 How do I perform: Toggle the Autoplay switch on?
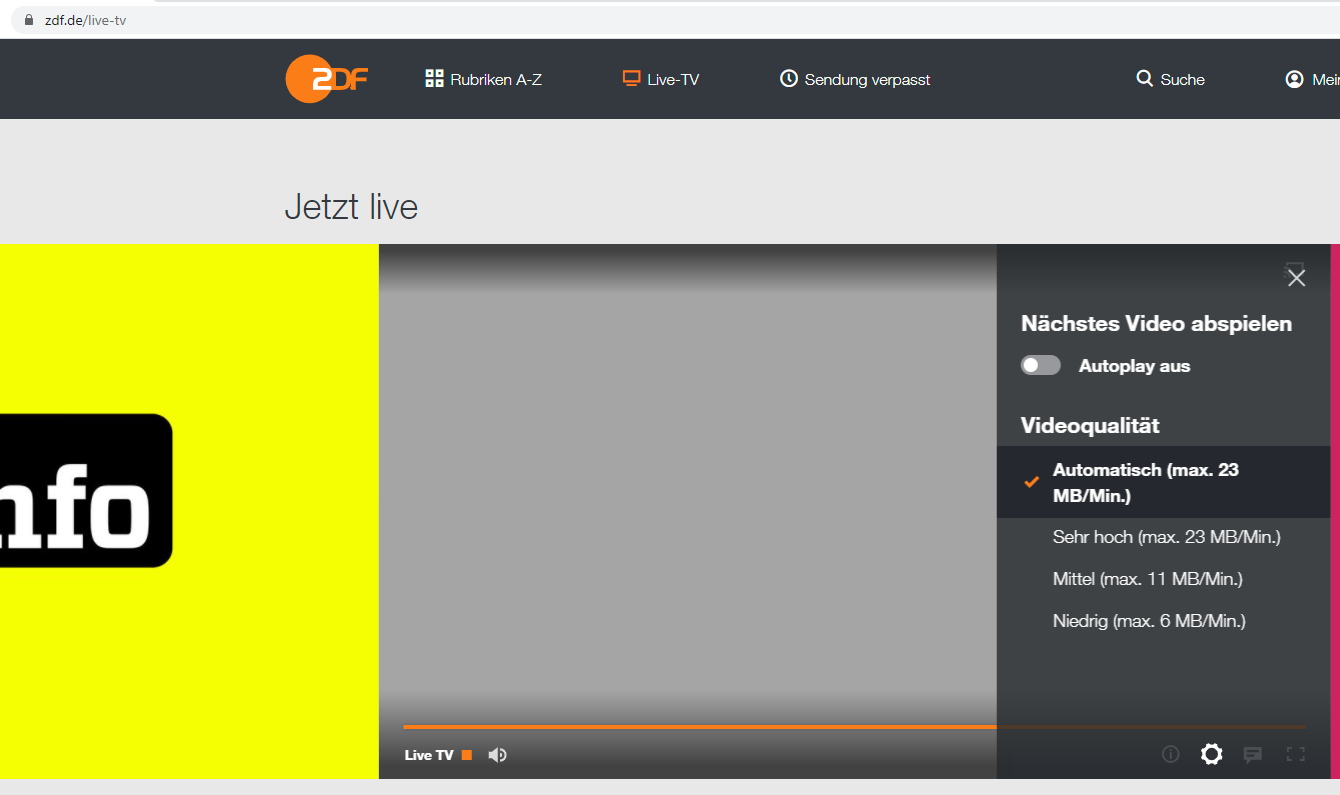pyautogui.click(x=1040, y=366)
